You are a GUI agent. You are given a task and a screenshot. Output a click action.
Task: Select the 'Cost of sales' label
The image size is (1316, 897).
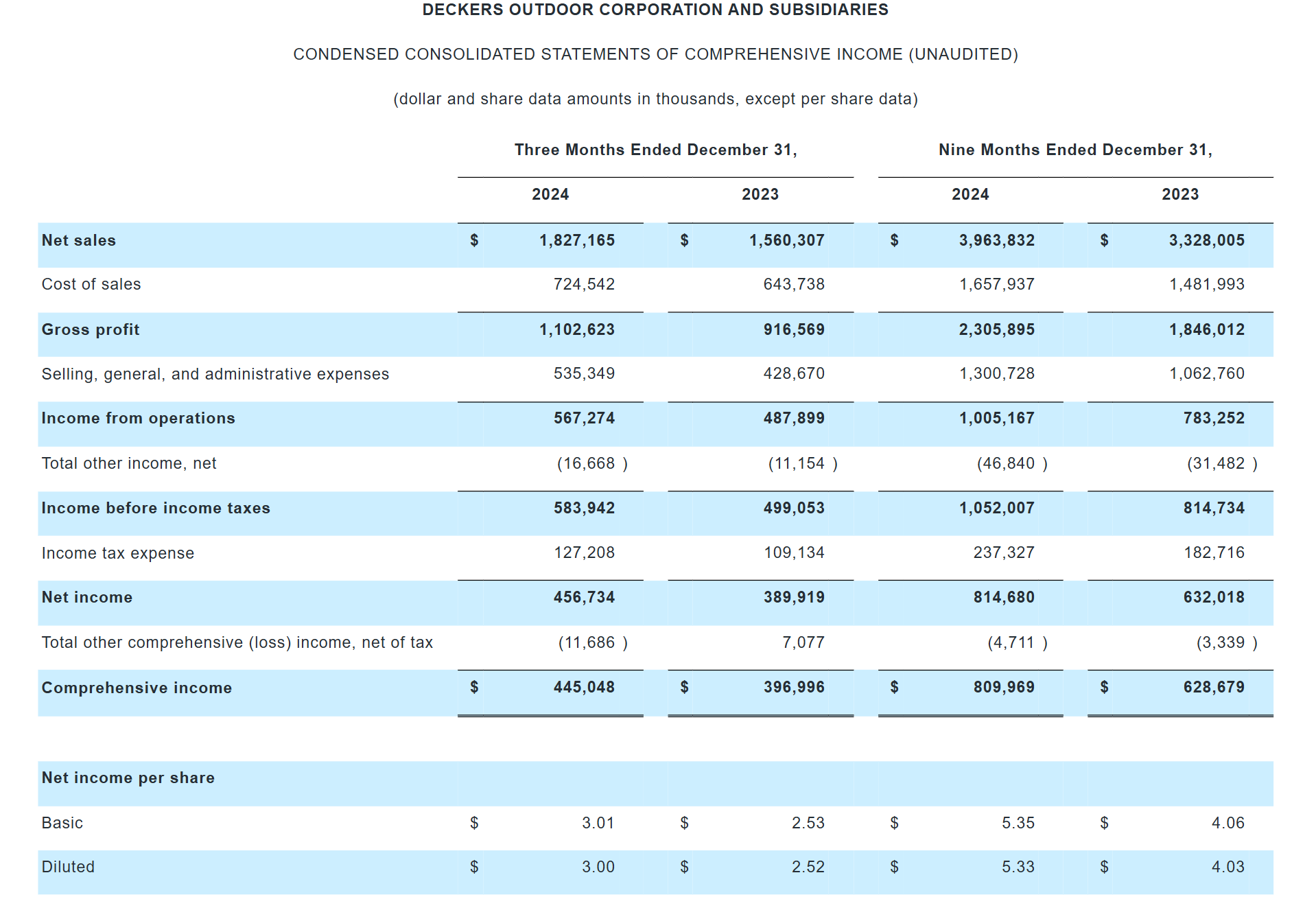click(91, 284)
